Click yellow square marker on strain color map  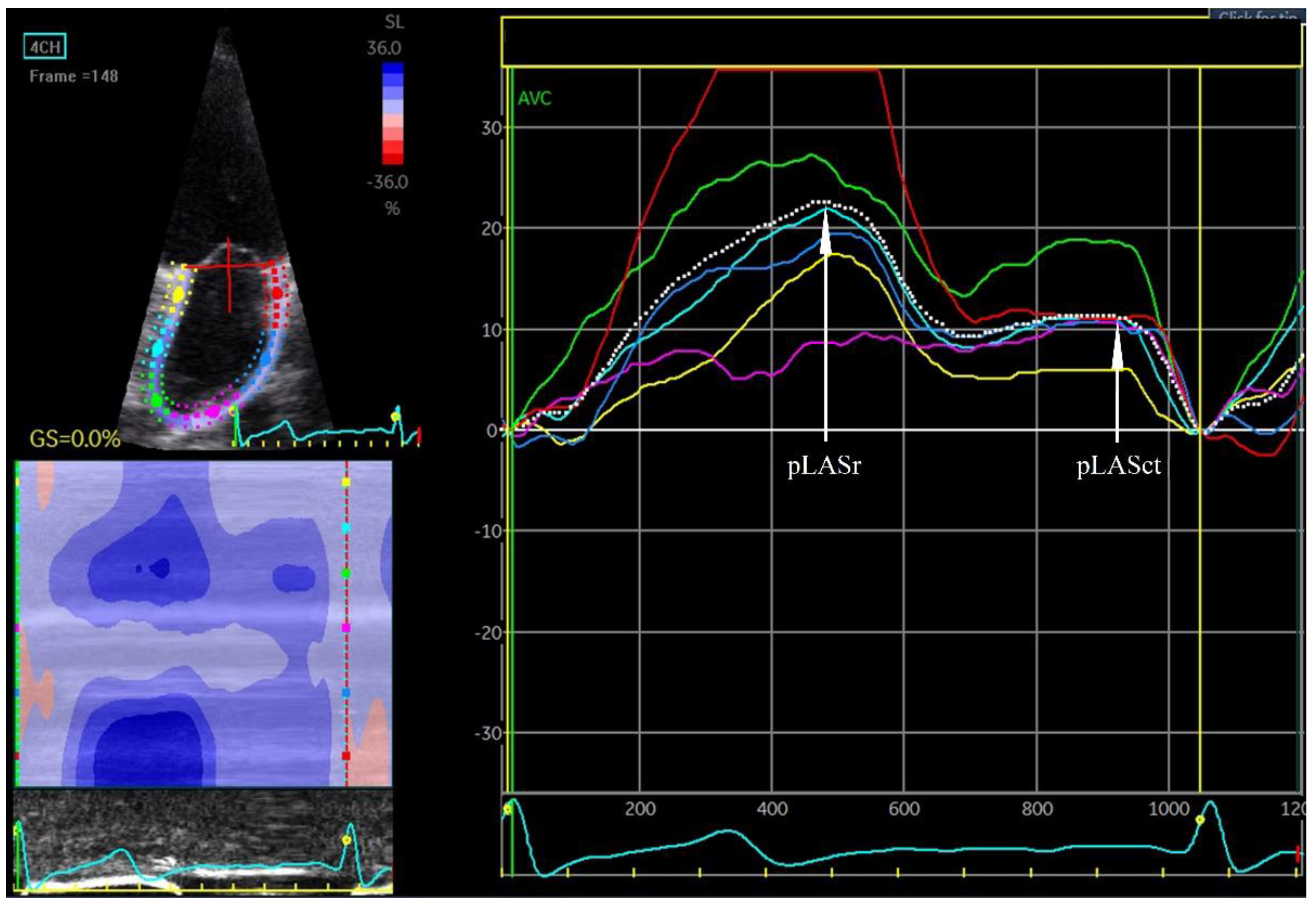[346, 482]
